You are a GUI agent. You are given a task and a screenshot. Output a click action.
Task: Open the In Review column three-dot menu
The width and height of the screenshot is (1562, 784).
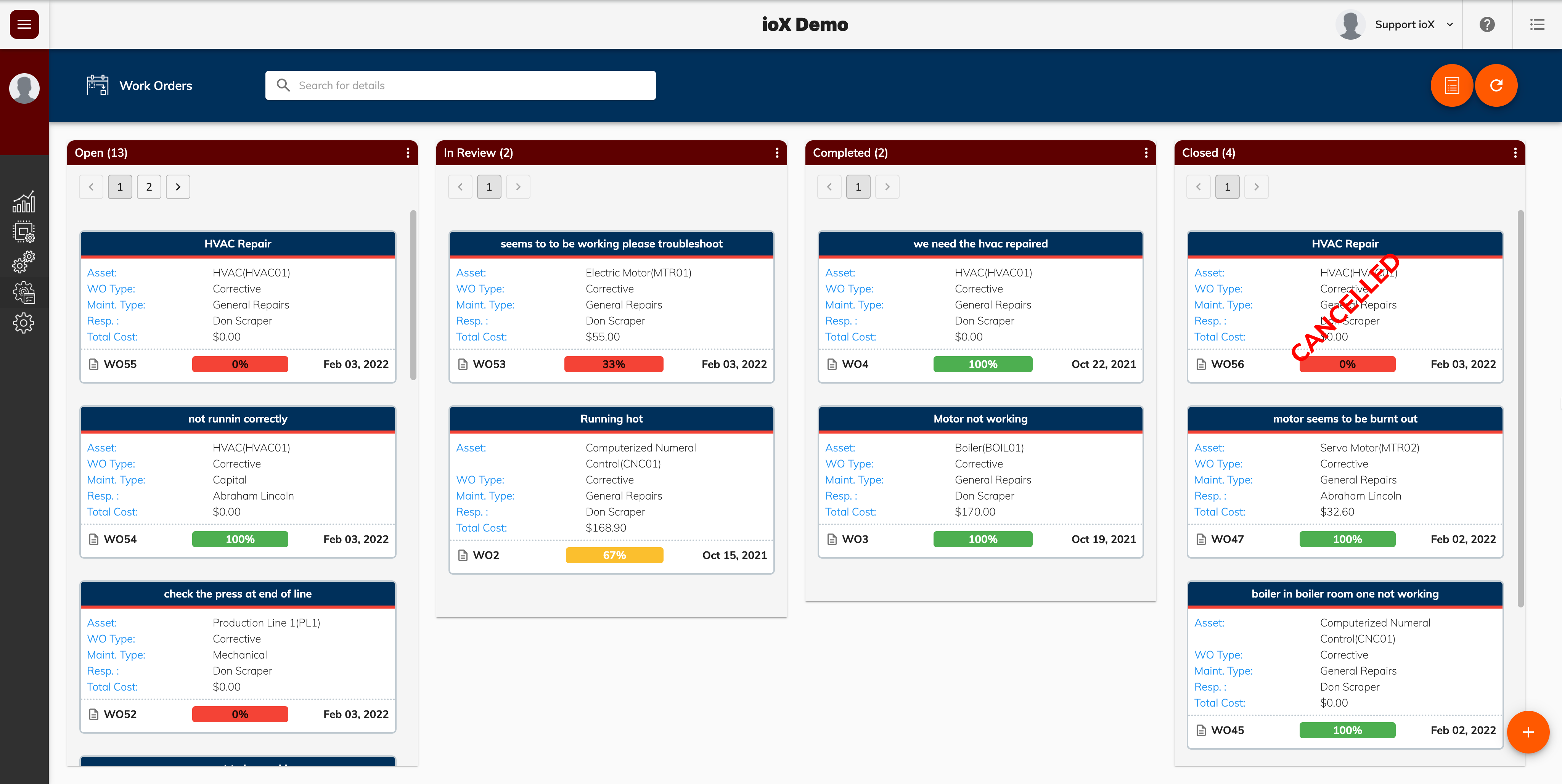pos(777,153)
